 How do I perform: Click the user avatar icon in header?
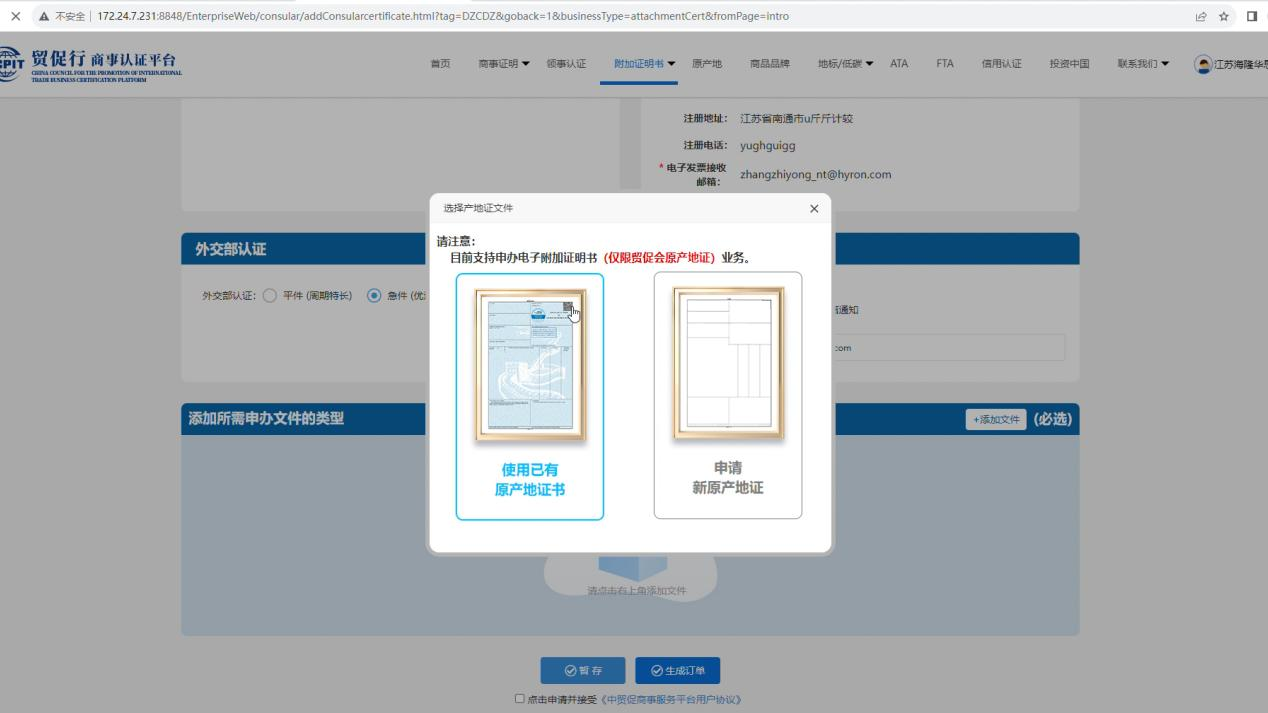click(1203, 65)
